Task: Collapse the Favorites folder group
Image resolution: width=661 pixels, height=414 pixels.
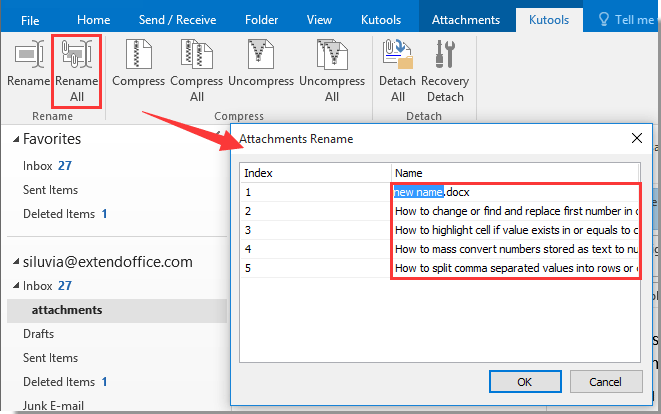Action: coord(12,140)
